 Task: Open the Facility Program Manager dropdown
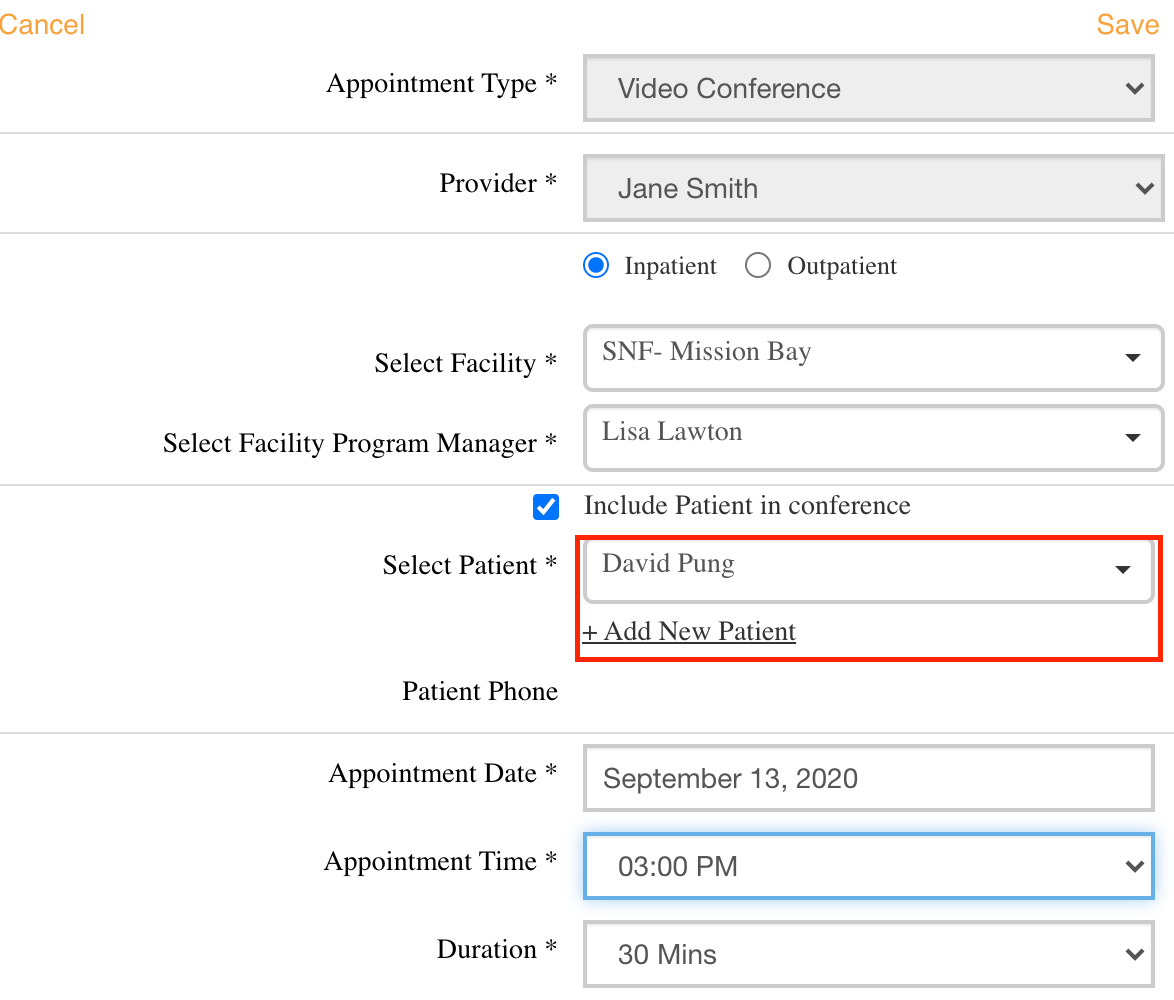coord(872,436)
